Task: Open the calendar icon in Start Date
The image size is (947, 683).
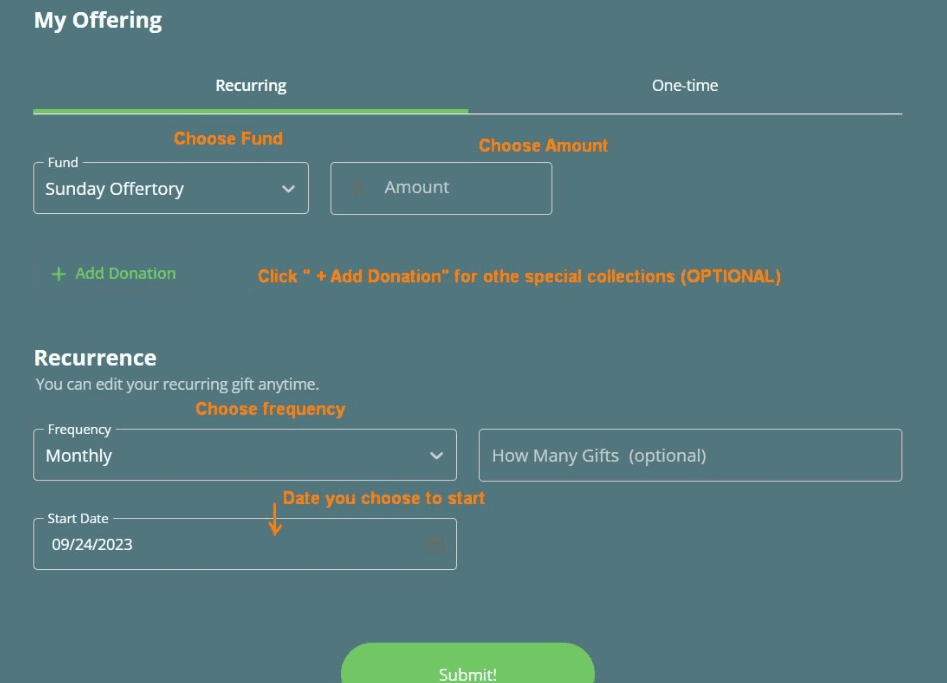Action: point(436,545)
